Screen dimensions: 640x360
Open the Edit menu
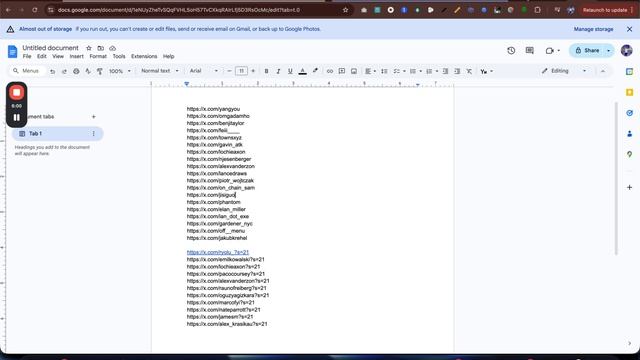coord(42,56)
